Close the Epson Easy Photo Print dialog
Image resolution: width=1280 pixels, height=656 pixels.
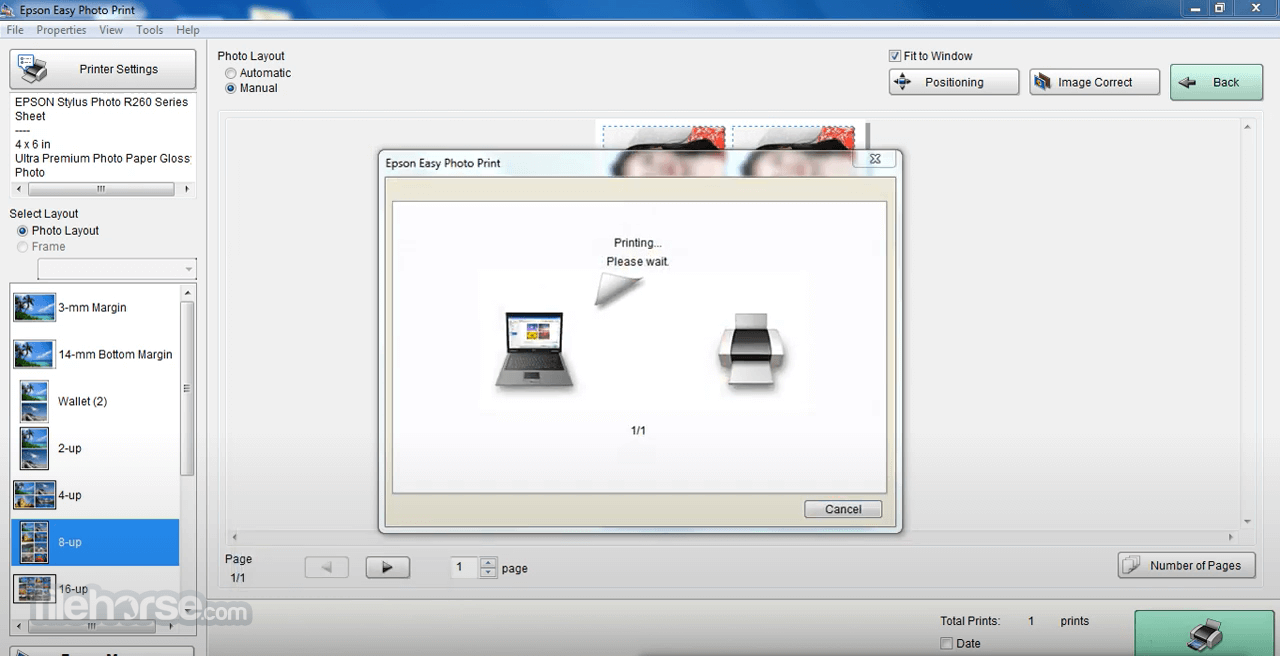pyautogui.click(x=874, y=159)
